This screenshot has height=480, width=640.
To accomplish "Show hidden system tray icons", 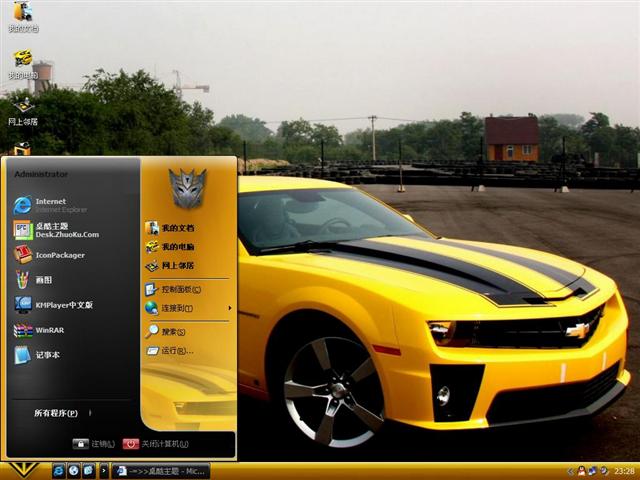I will coord(571,471).
